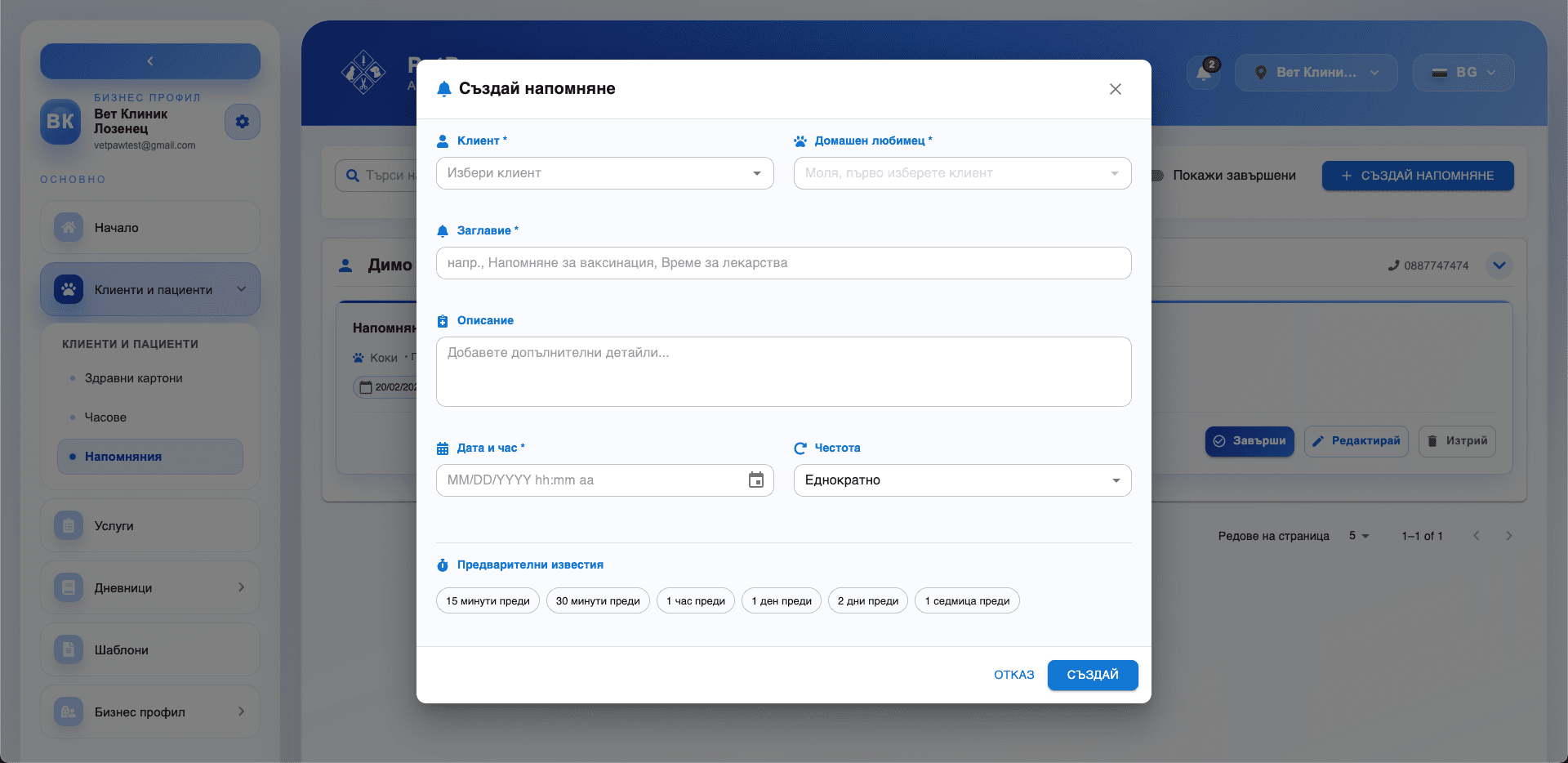The width and height of the screenshot is (1568, 763).
Task: Click the clinic logo in header
Action: pos(363,73)
